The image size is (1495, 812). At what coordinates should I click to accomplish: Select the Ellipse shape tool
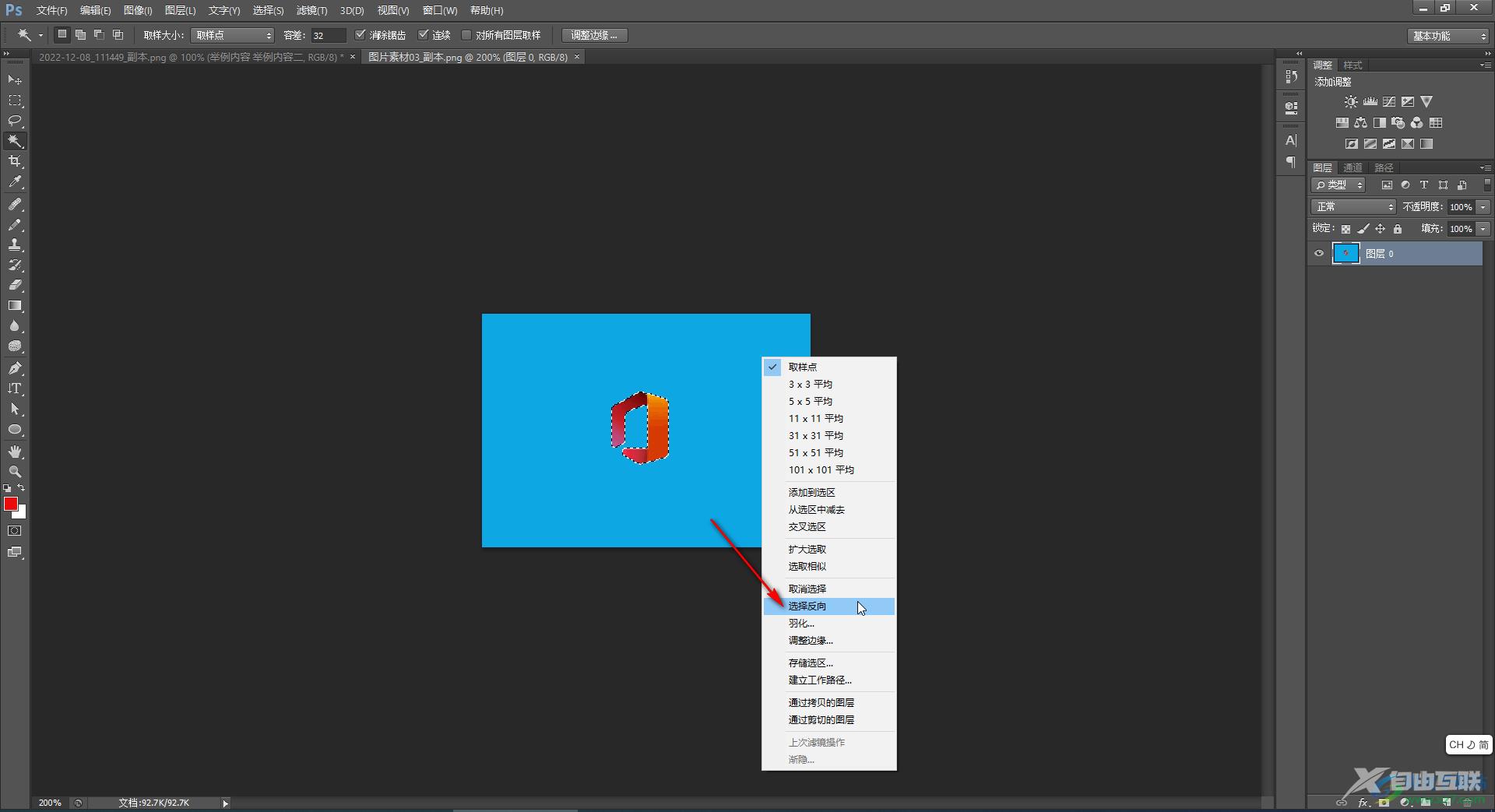click(15, 430)
